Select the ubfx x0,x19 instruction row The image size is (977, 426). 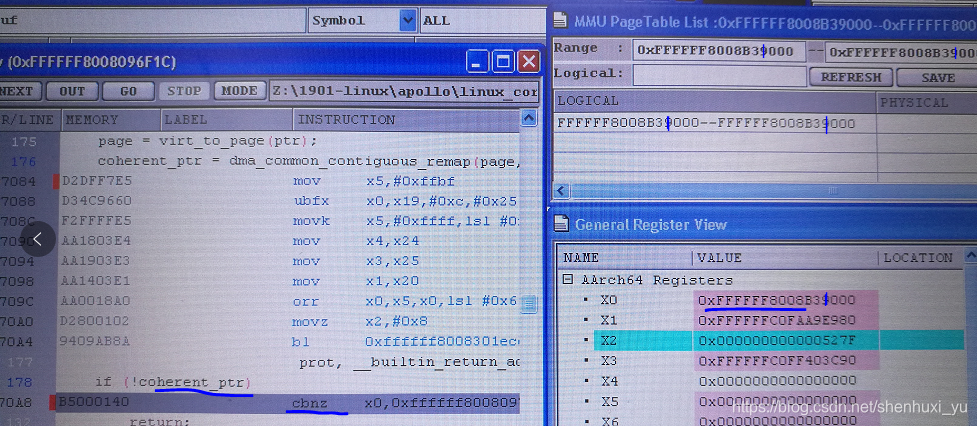point(290,202)
